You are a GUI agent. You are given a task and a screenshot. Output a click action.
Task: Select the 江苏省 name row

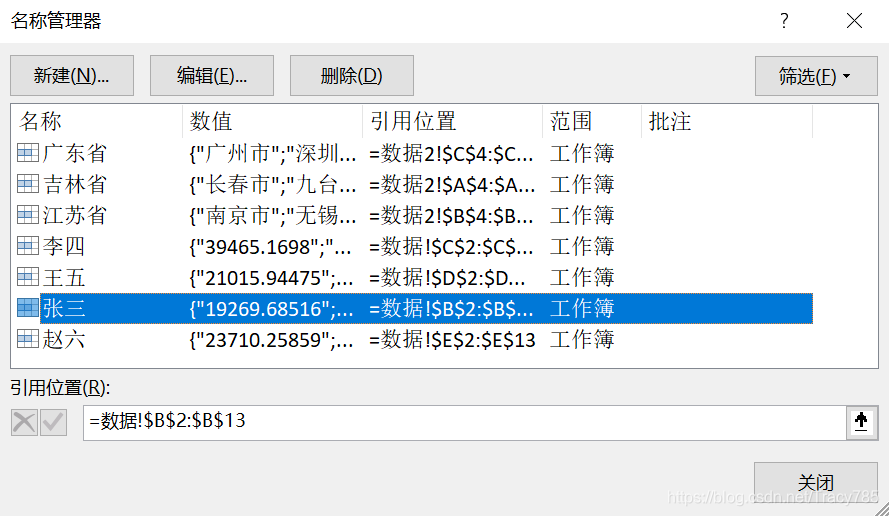pos(415,215)
